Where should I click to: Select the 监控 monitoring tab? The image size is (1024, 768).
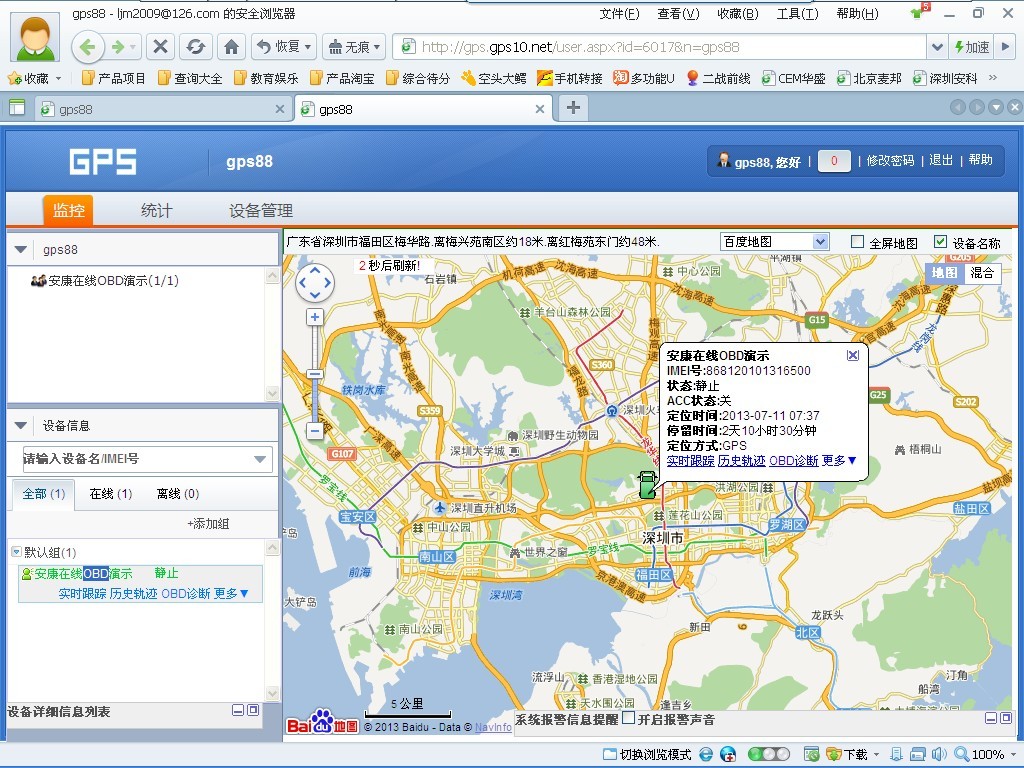(x=69, y=210)
